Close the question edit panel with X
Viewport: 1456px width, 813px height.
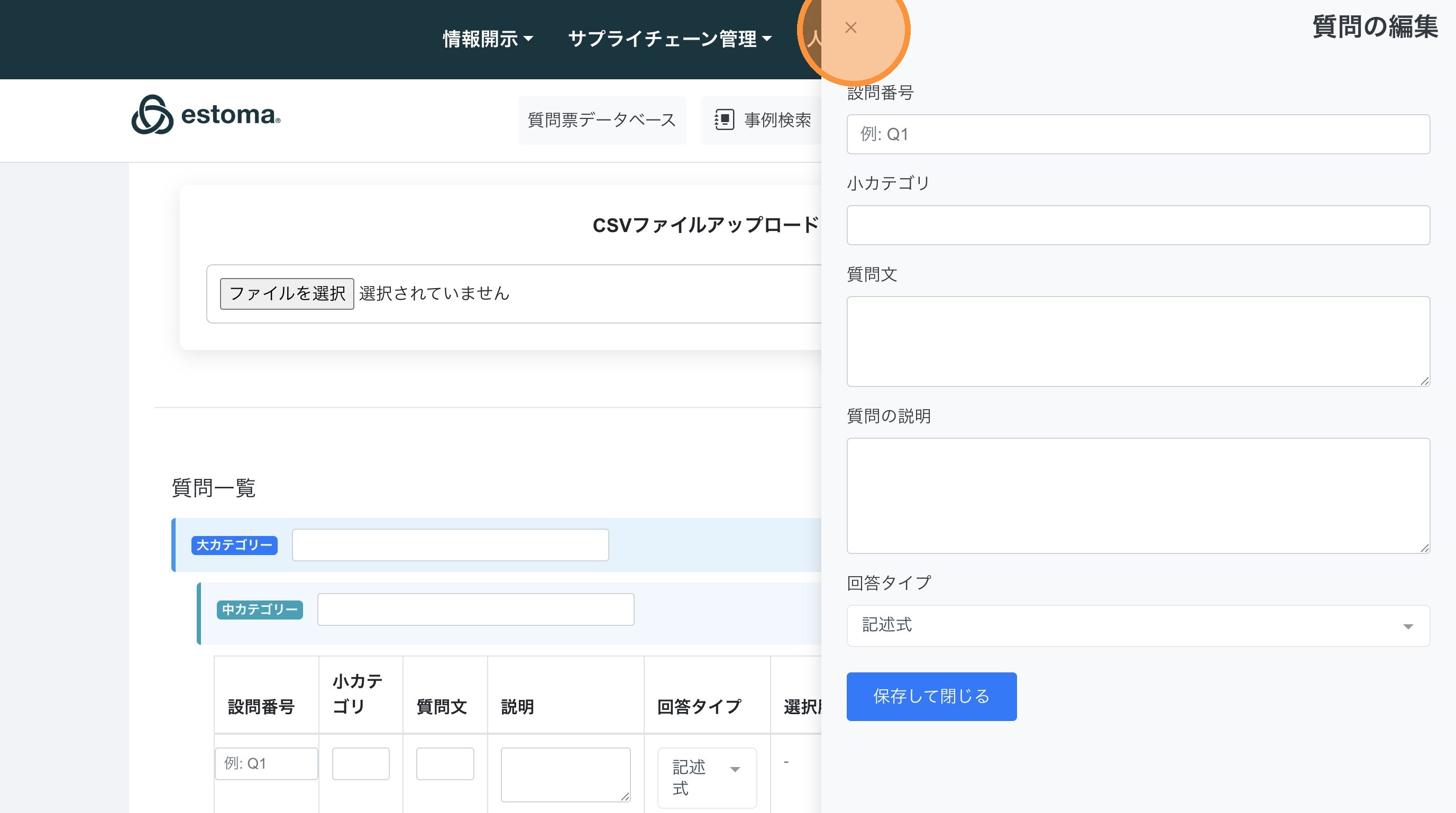(850, 27)
